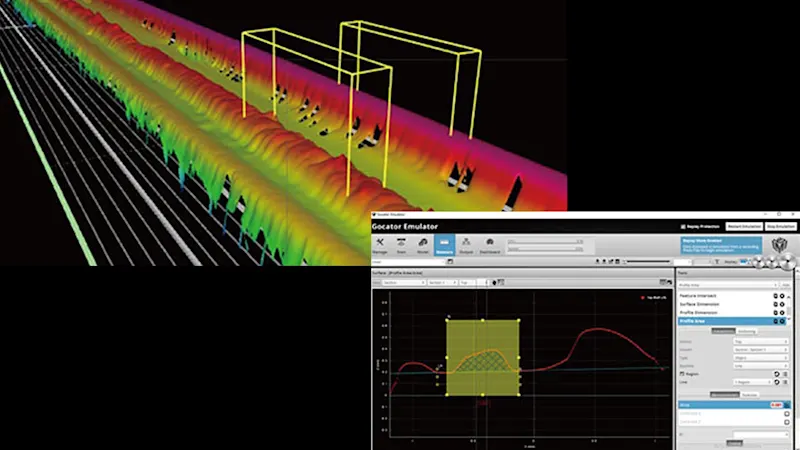Open the Model page icon
The height and width of the screenshot is (450, 800).
pyautogui.click(x=423, y=246)
